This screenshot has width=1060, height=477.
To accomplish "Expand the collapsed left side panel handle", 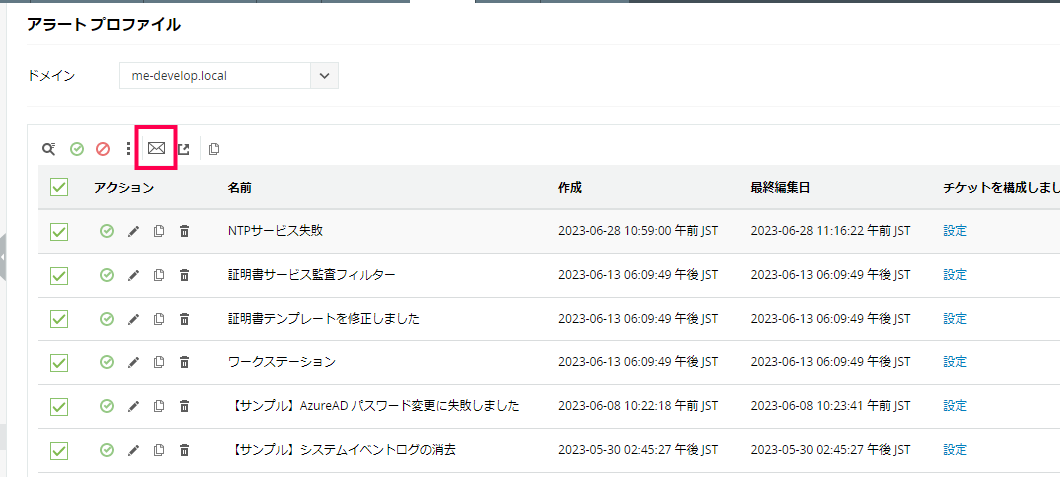I will [x=3, y=257].
